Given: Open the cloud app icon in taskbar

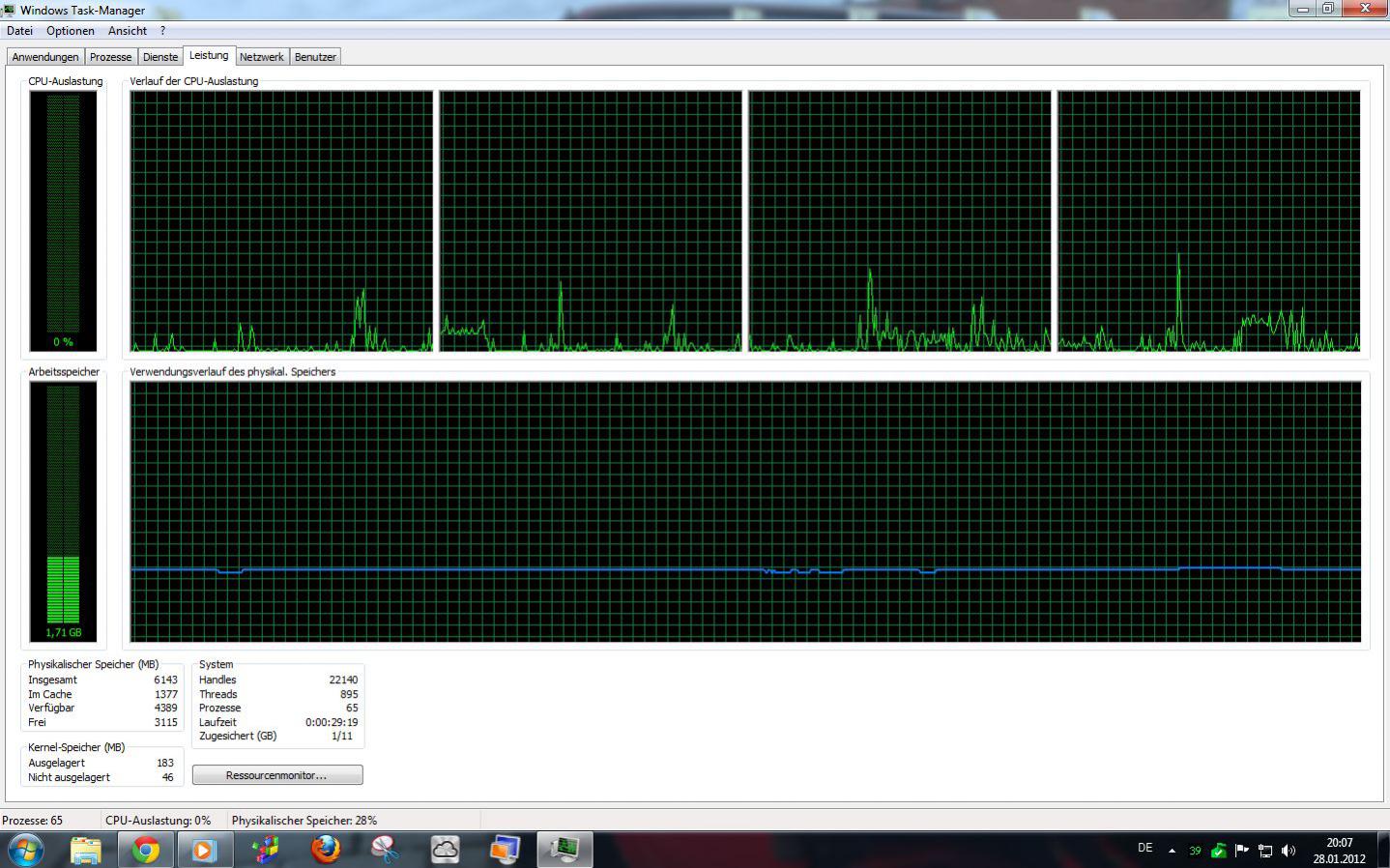Looking at the screenshot, I should coord(445,850).
